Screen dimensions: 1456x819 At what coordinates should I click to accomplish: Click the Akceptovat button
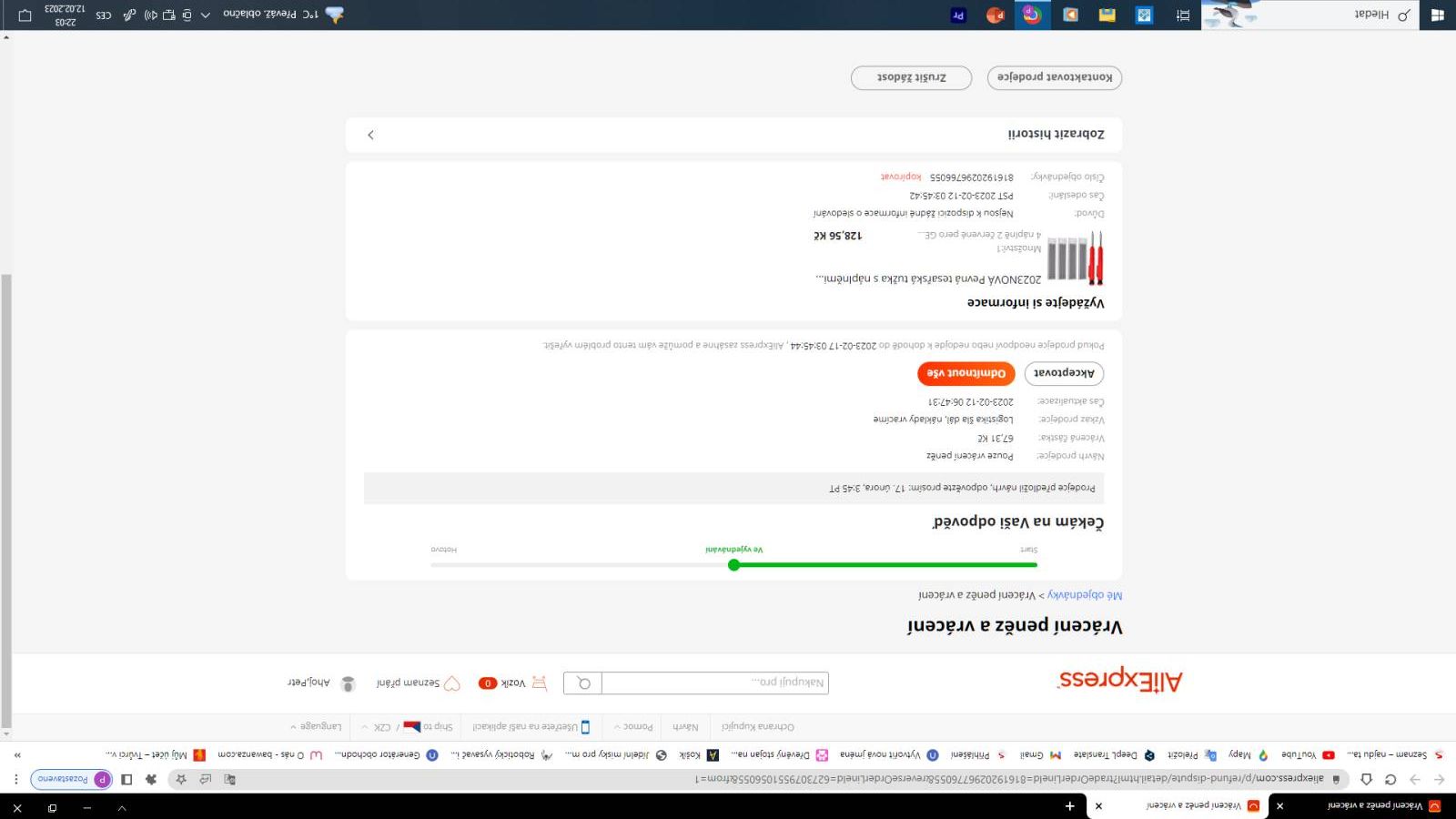[x=1064, y=373]
